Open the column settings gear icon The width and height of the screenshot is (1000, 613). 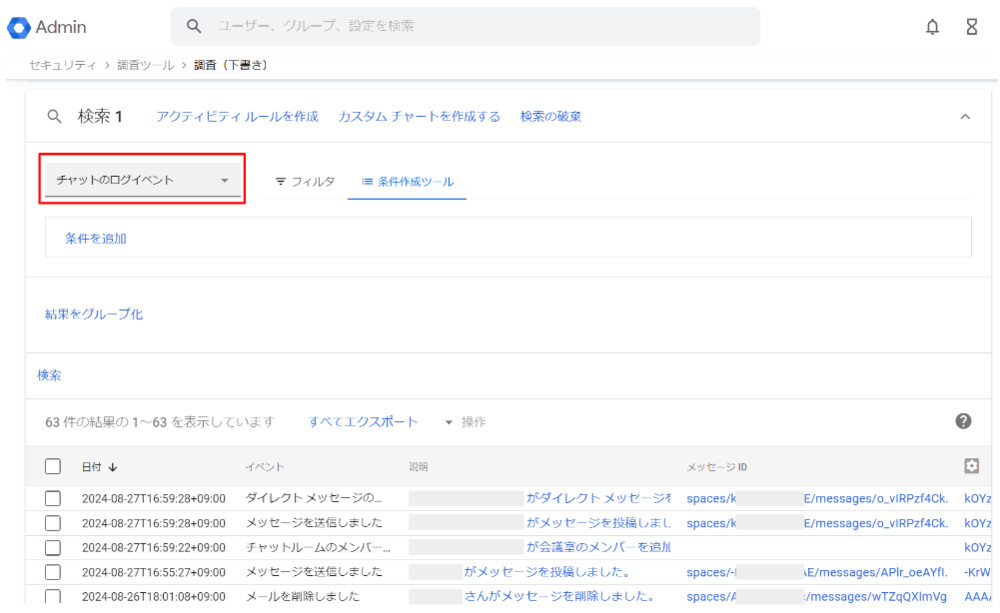tap(971, 466)
